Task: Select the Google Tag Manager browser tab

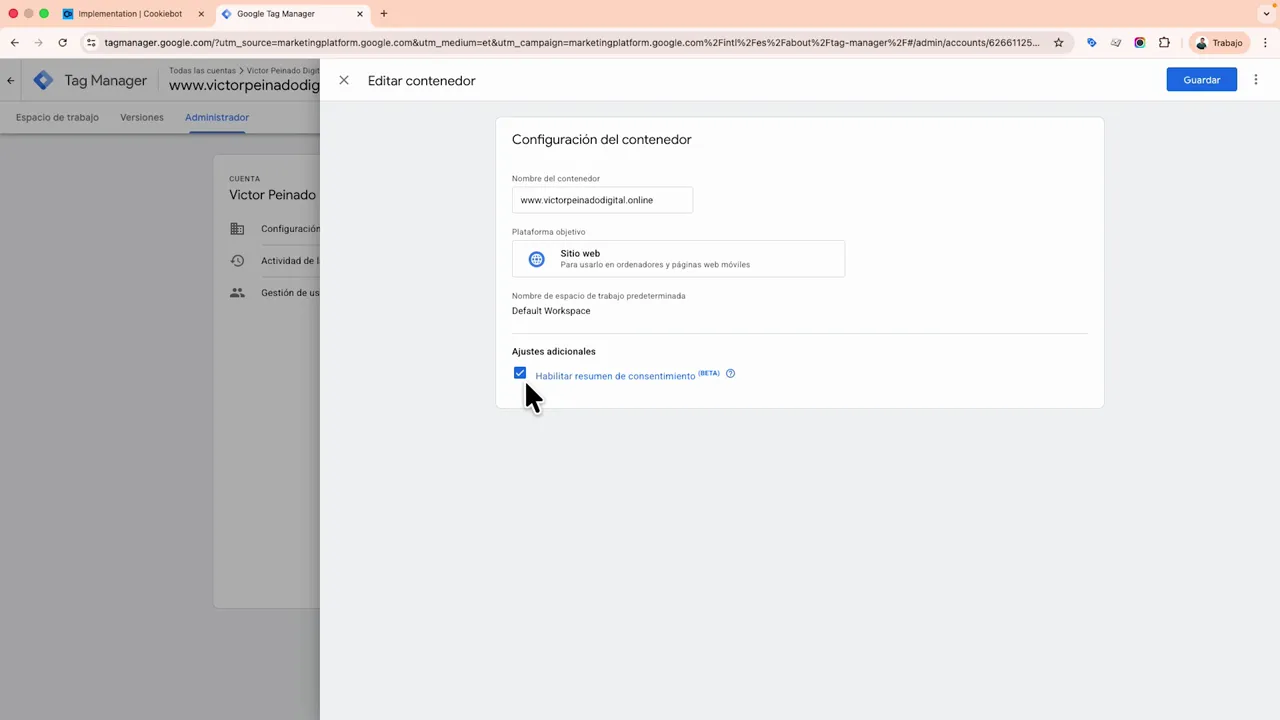Action: point(290,14)
